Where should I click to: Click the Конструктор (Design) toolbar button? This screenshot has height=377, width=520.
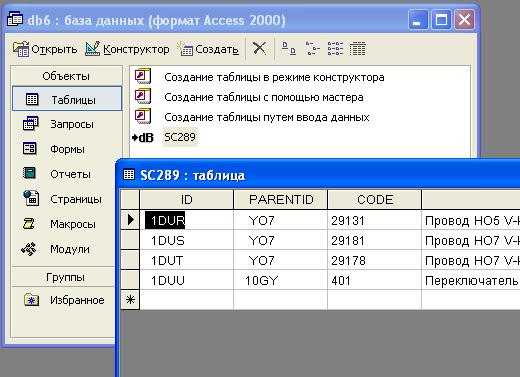(127, 49)
